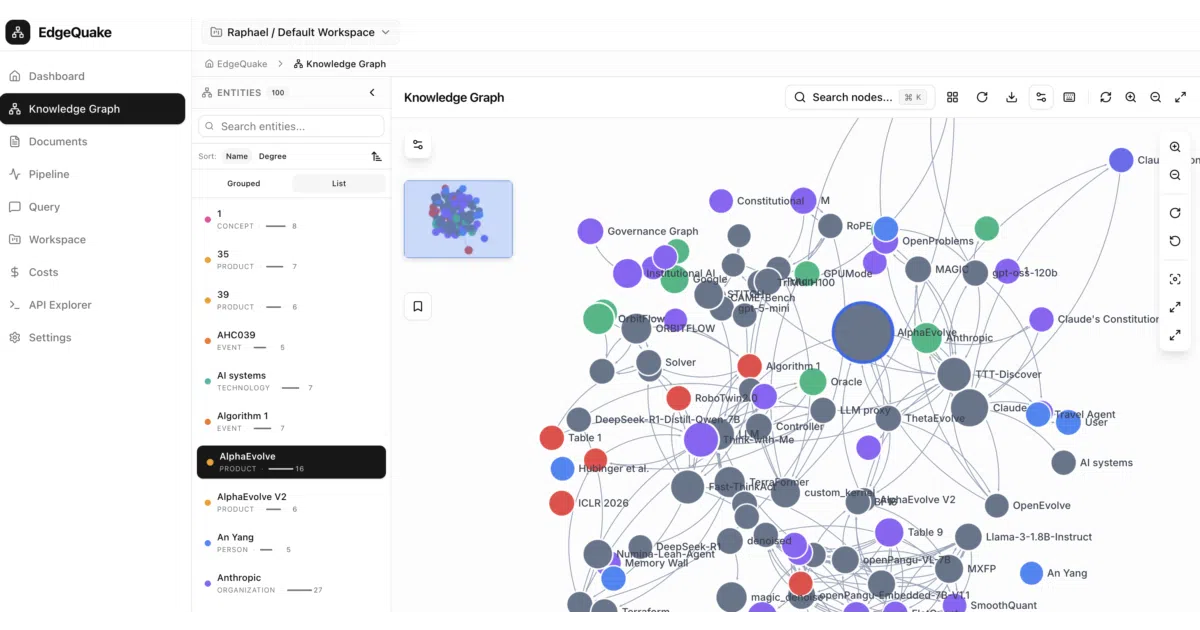This screenshot has height=630, width=1200.
Task: Sort entities by Degree
Action: pos(272,156)
